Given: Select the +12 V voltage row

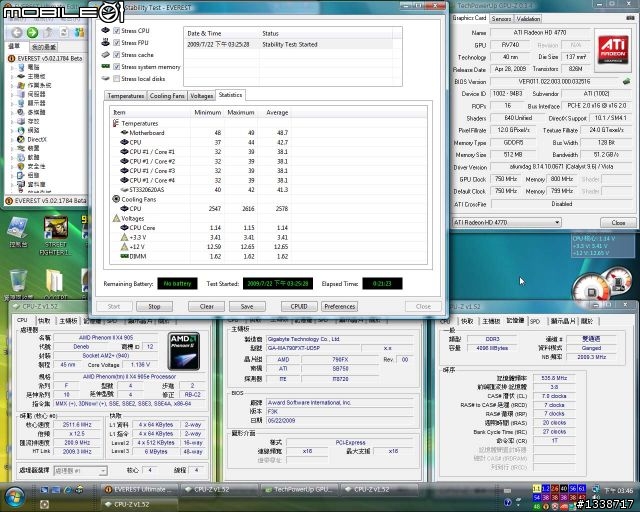Looking at the screenshot, I should pos(200,247).
